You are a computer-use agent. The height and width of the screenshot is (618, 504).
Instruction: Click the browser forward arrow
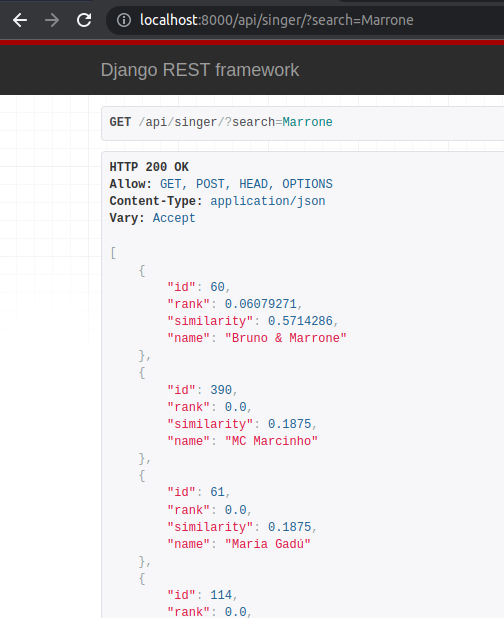point(52,20)
